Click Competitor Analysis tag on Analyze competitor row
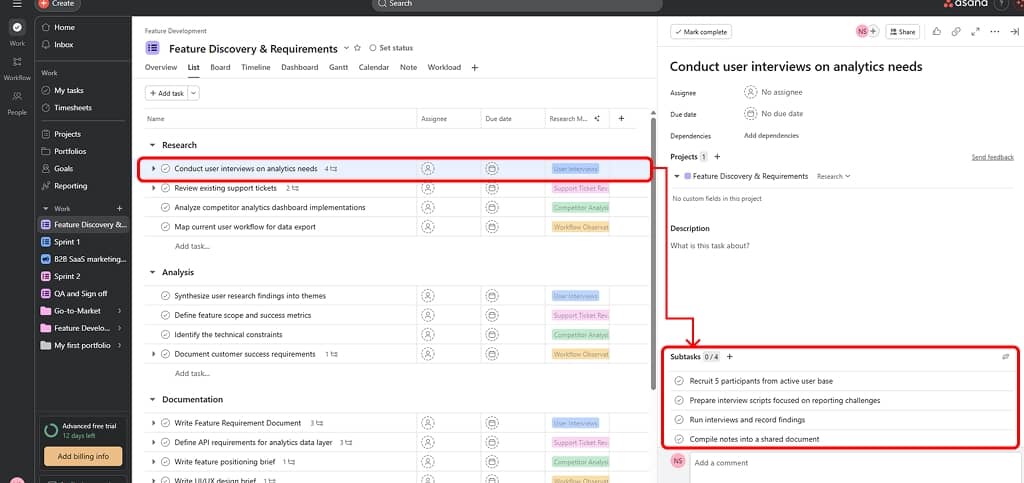 pos(580,208)
